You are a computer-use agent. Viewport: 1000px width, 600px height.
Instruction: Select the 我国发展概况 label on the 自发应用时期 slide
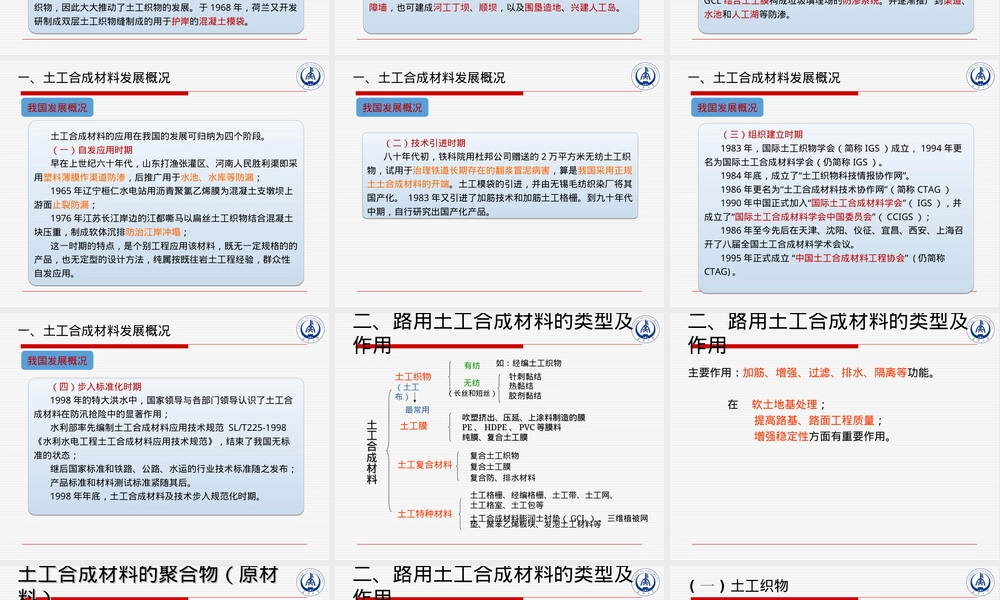point(57,108)
